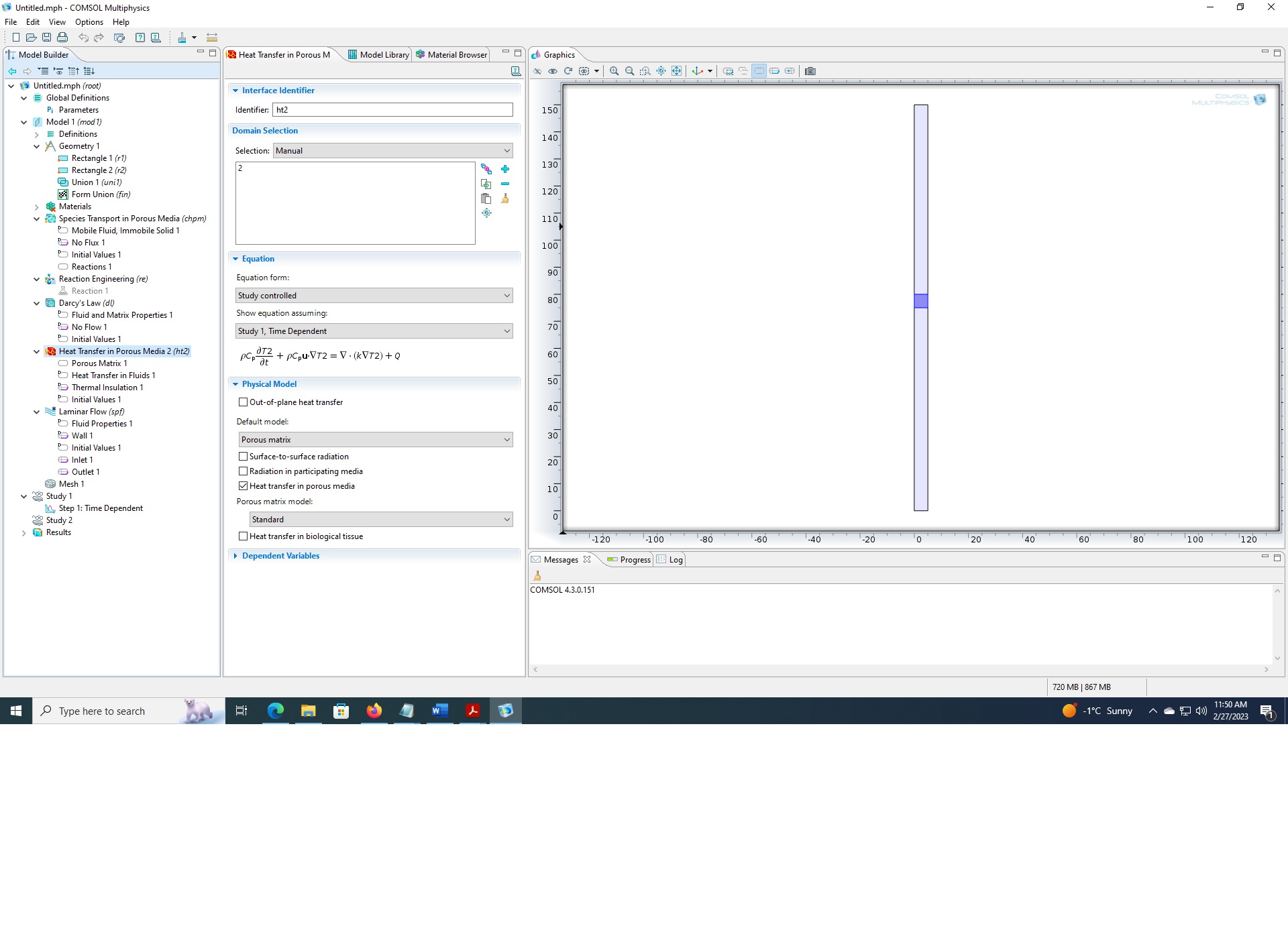Open the Porous matrix model dropdown
Screen dimensions: 1288x932
380,520
